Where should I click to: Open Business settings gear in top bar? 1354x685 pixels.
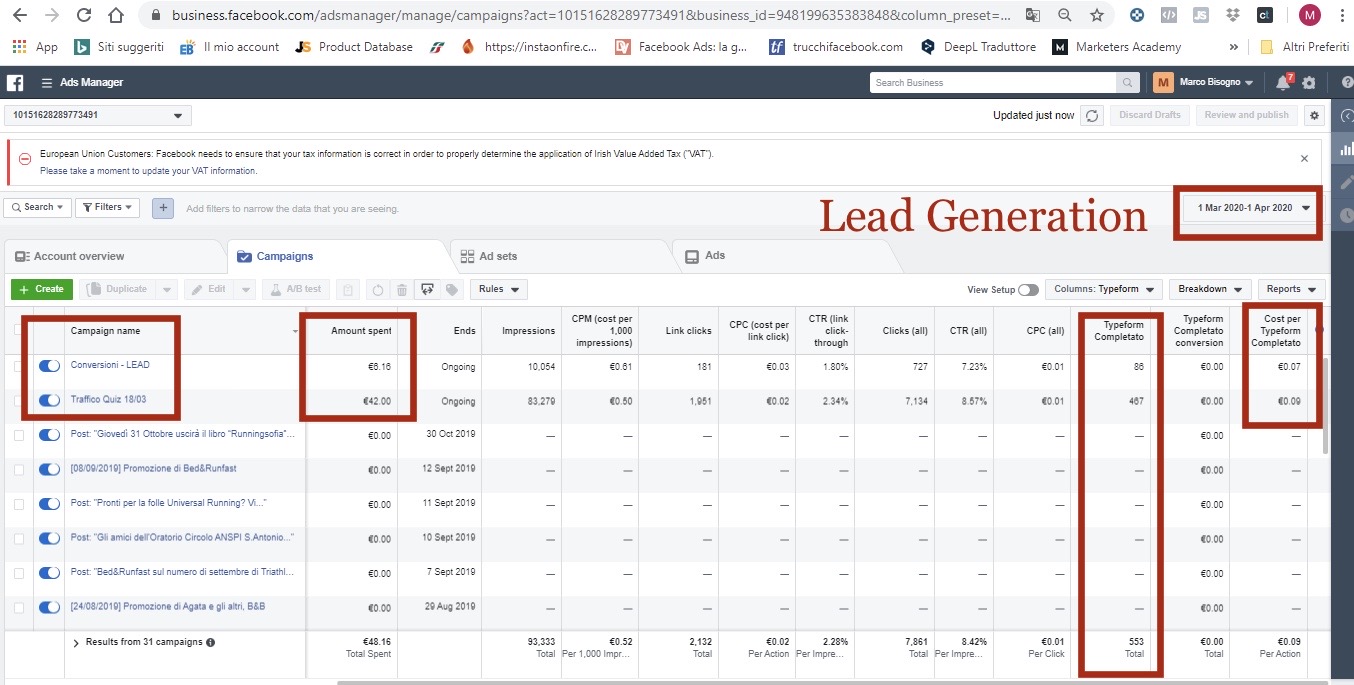(x=1309, y=82)
